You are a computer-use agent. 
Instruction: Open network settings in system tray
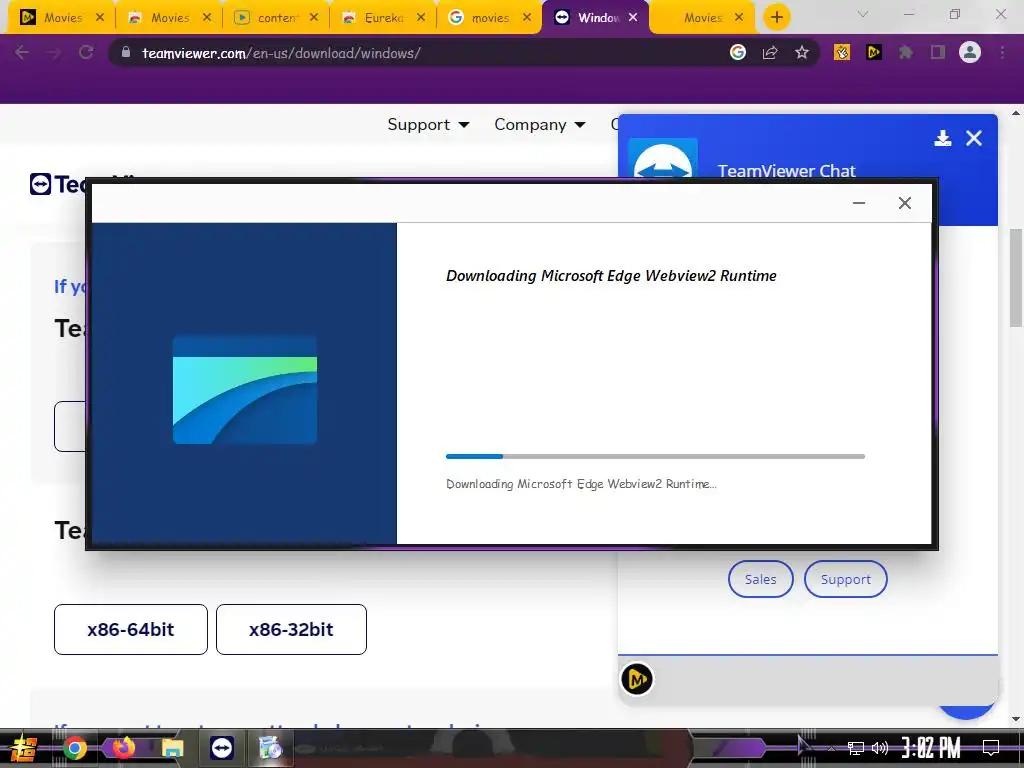click(856, 748)
